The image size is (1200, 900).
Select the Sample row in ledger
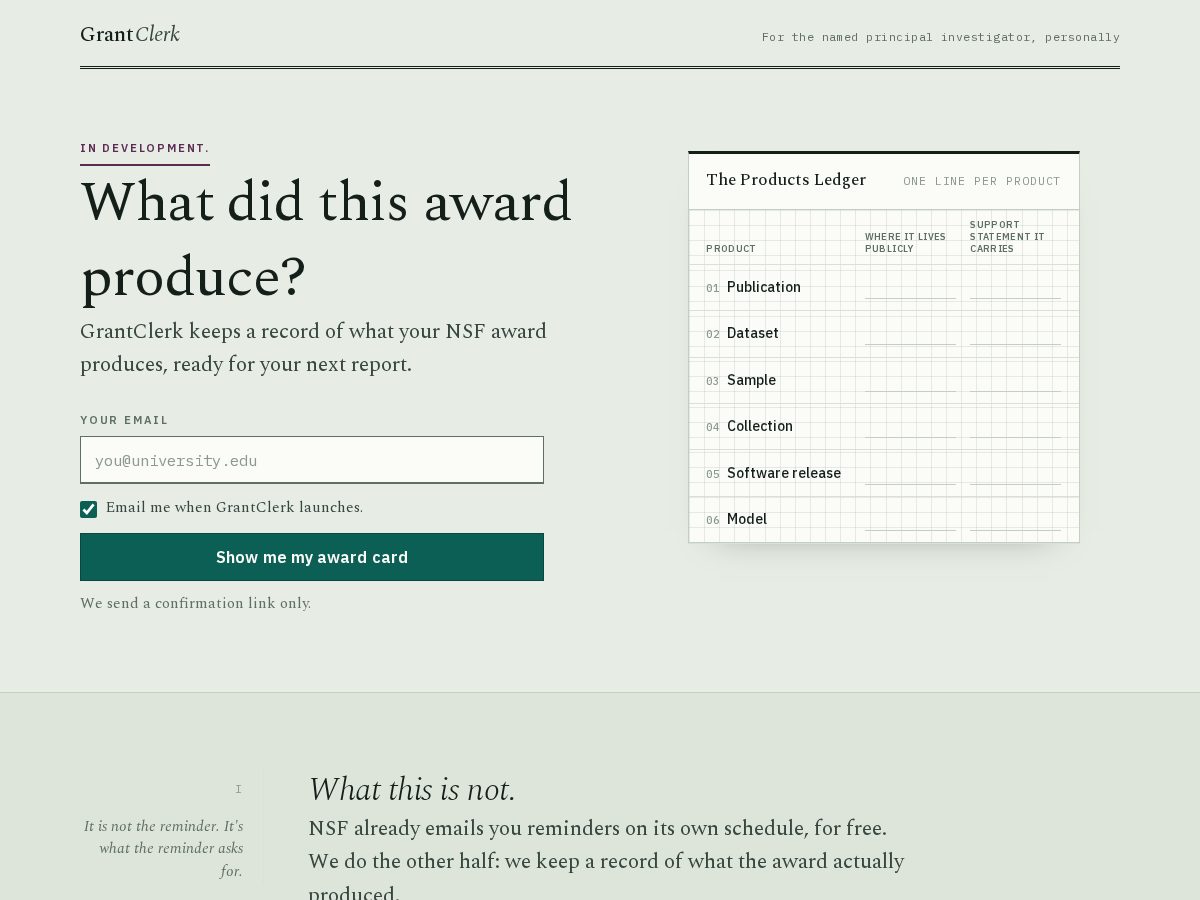click(x=883, y=380)
